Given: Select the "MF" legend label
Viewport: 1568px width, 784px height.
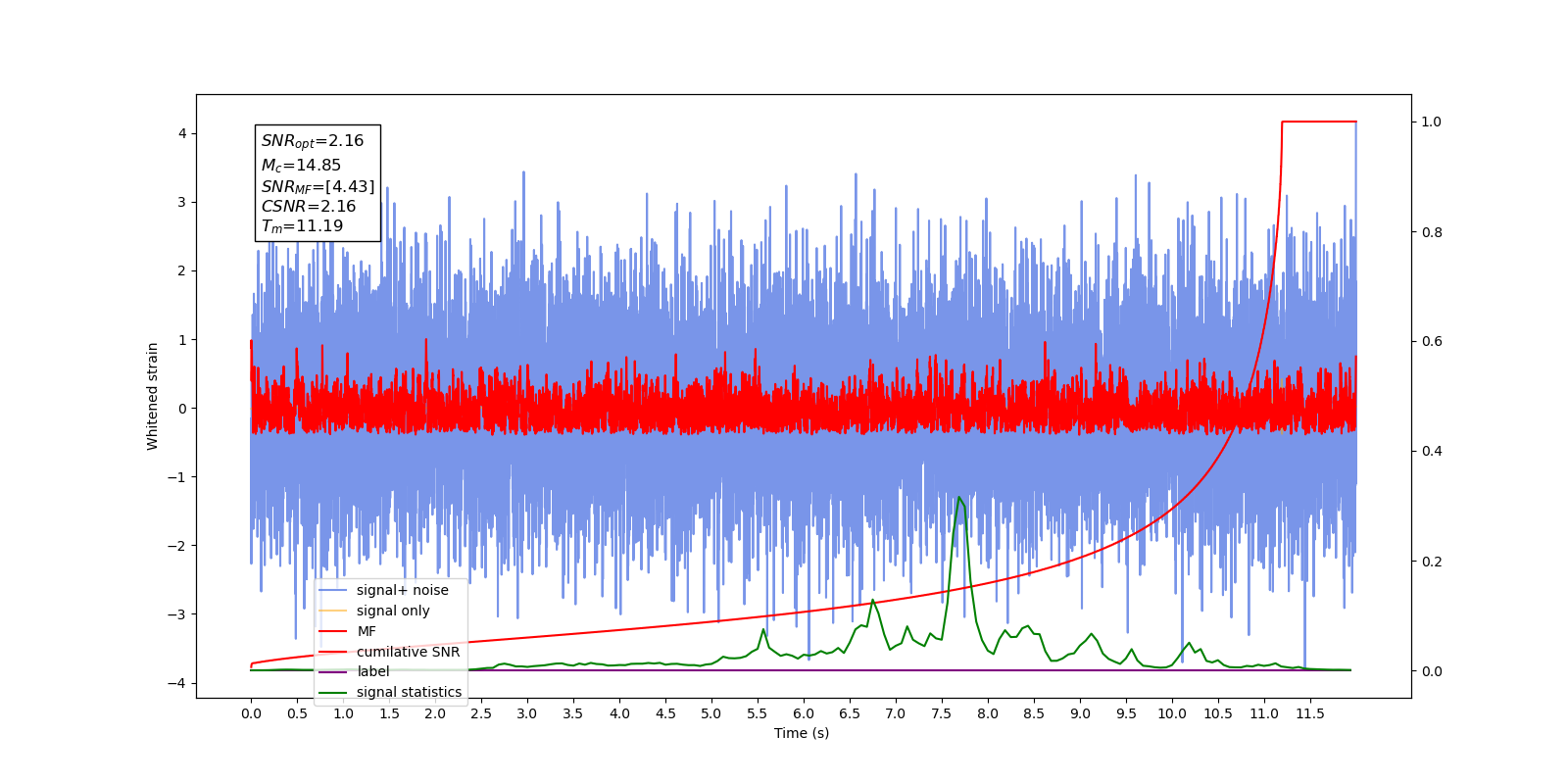Looking at the screenshot, I should pos(367,631).
